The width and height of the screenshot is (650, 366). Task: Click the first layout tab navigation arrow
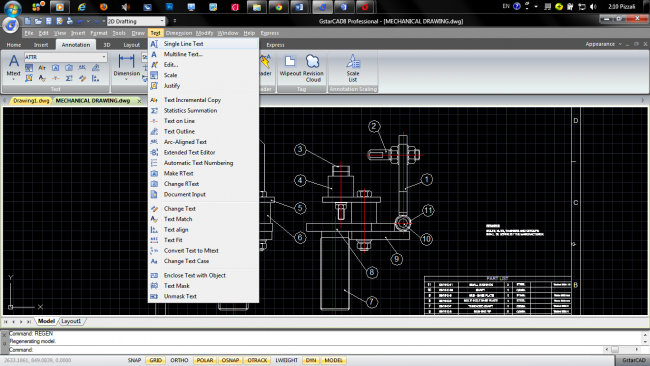pos(6,322)
